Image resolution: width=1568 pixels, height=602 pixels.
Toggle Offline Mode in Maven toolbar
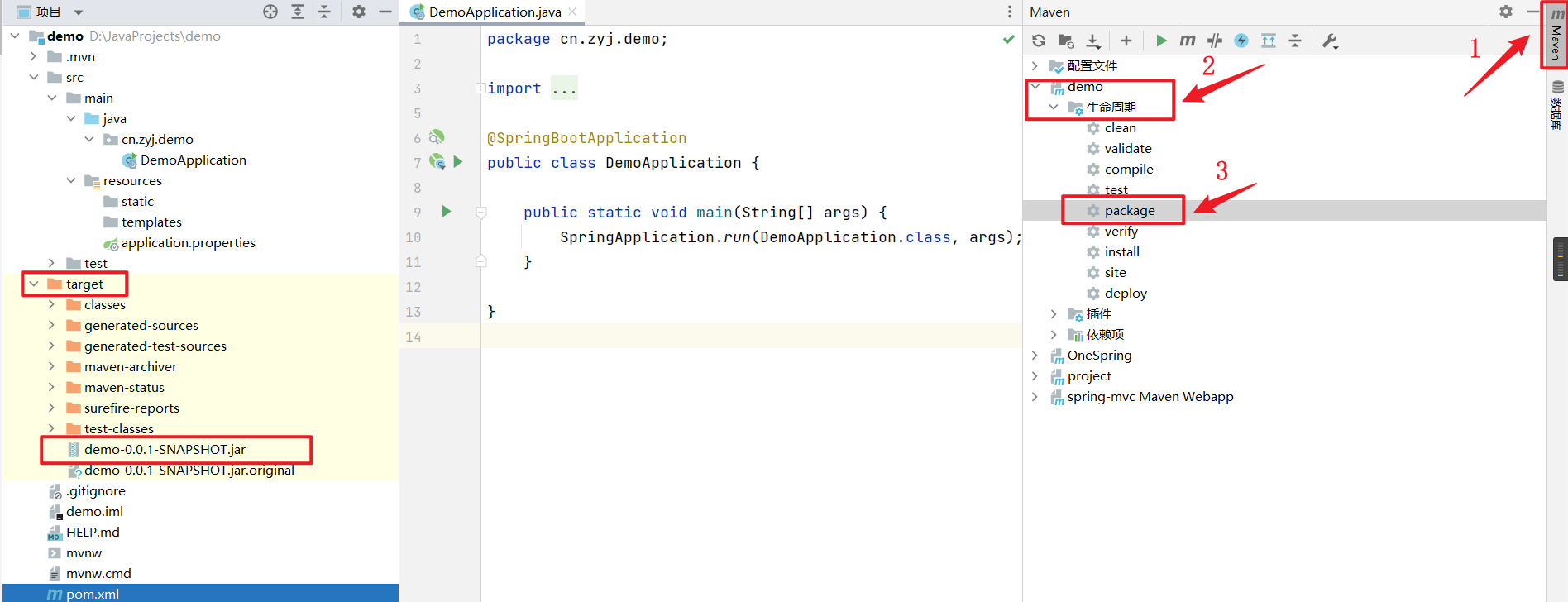coord(1215,41)
